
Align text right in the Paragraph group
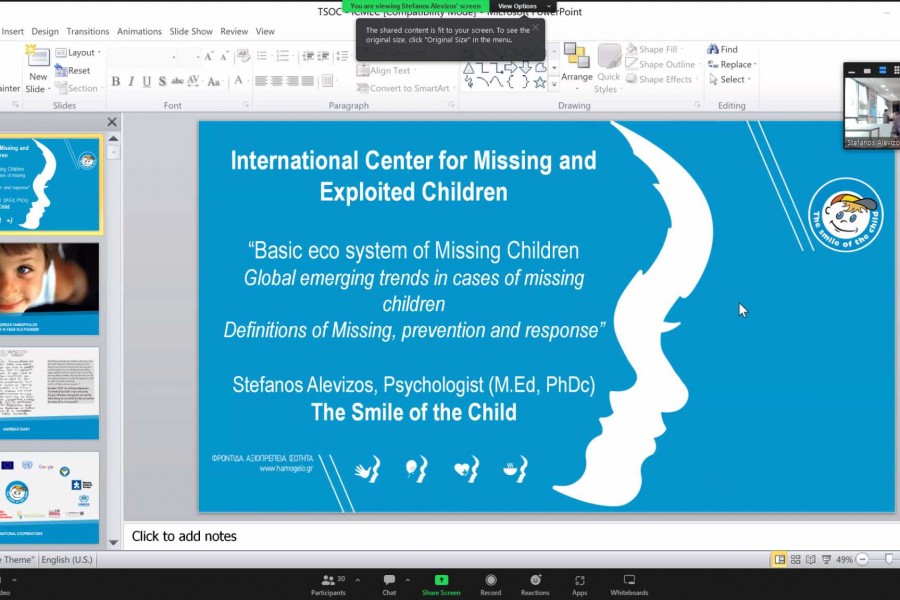point(292,81)
